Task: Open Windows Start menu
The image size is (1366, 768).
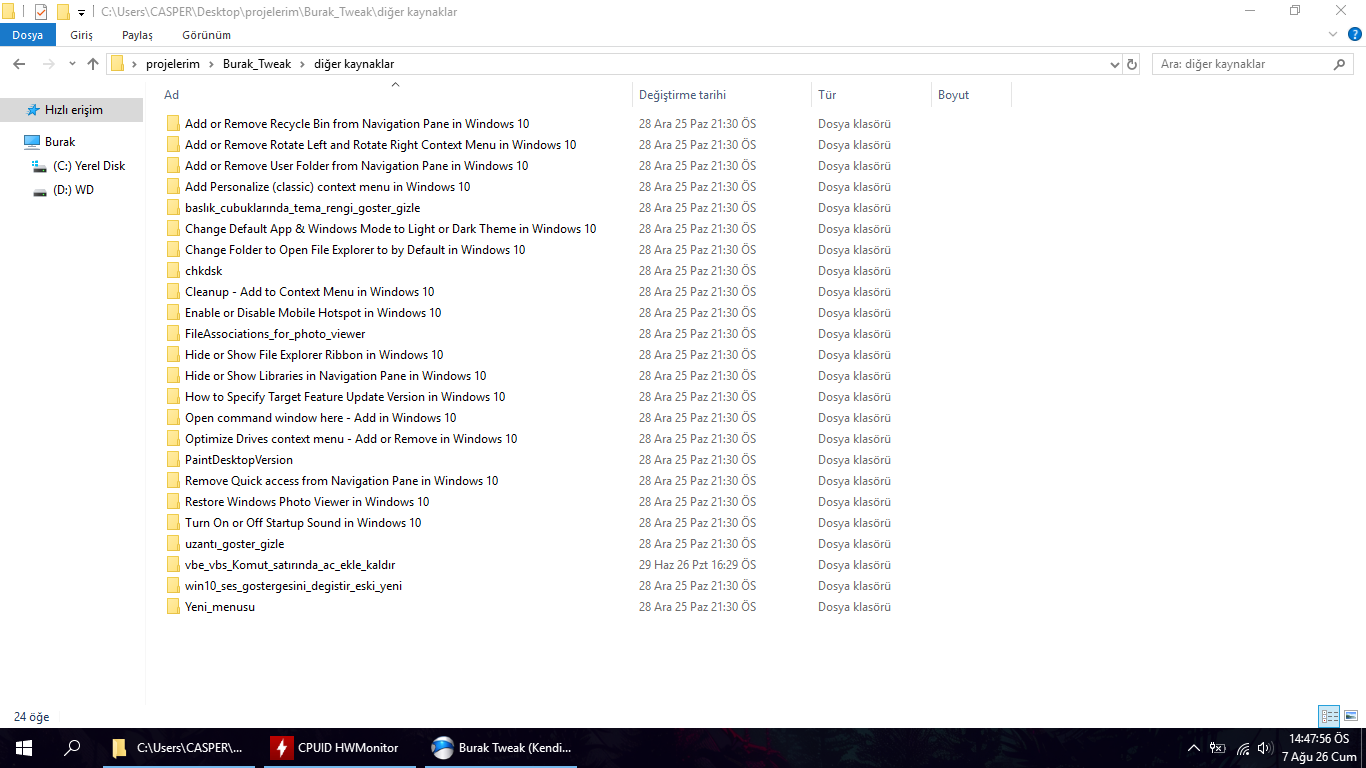Action: point(24,748)
